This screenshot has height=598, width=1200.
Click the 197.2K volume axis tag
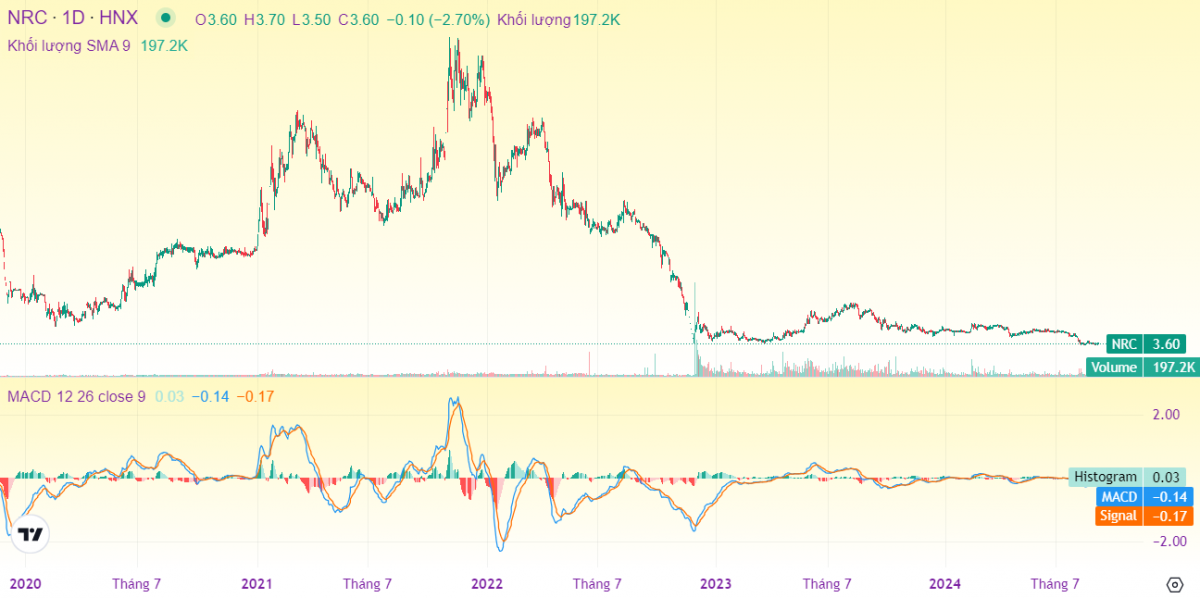1170,367
